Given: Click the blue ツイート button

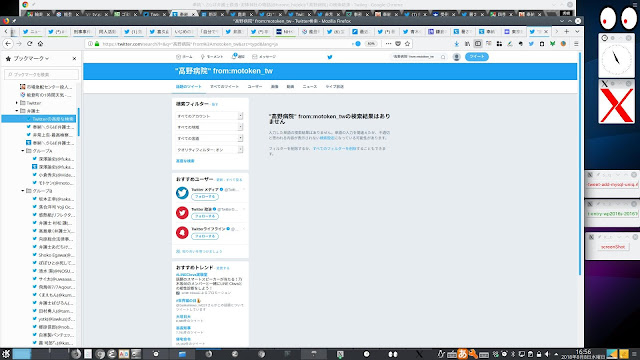Looking at the screenshot, I should [x=477, y=57].
